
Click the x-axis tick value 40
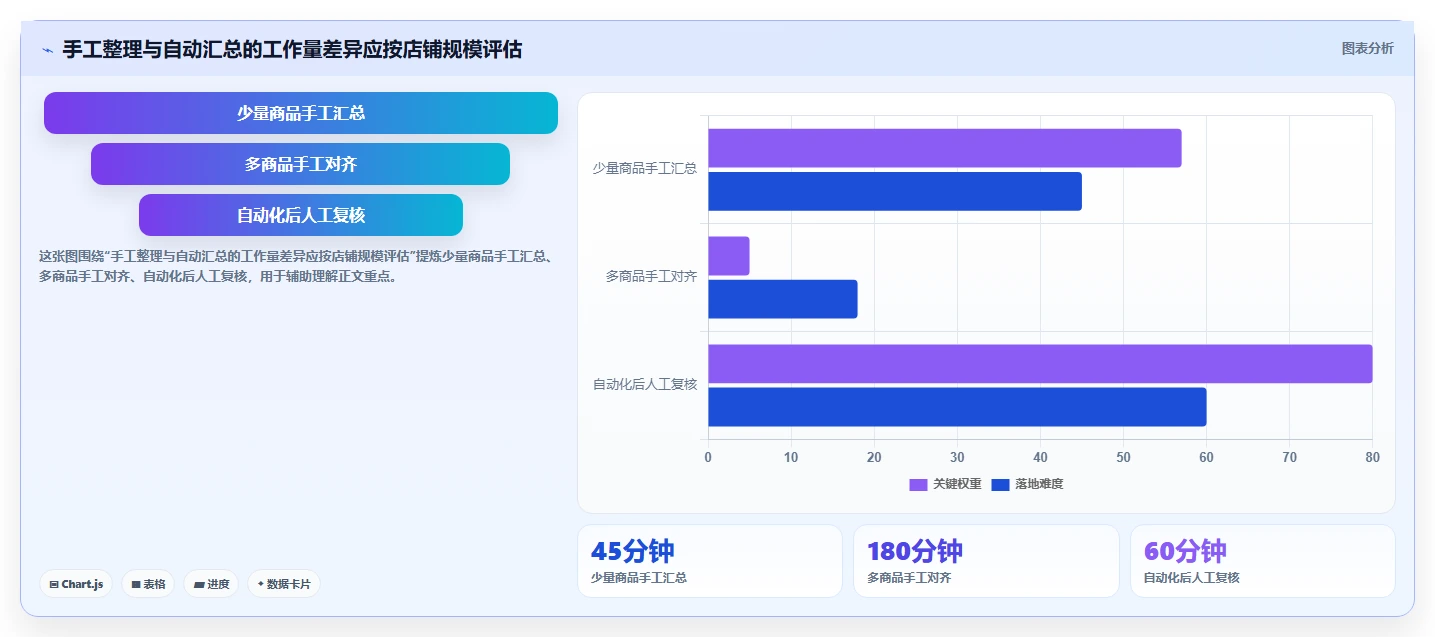pos(1040,458)
